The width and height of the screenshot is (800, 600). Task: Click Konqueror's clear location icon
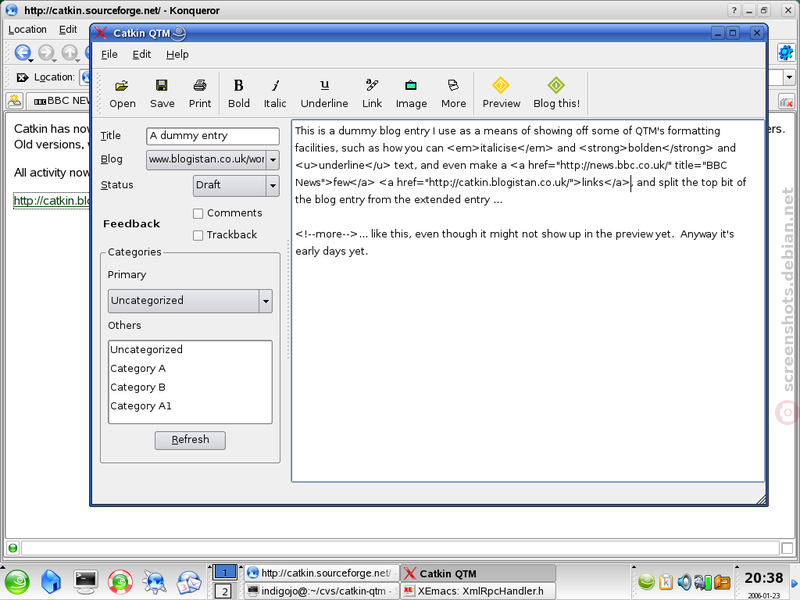coord(22,78)
